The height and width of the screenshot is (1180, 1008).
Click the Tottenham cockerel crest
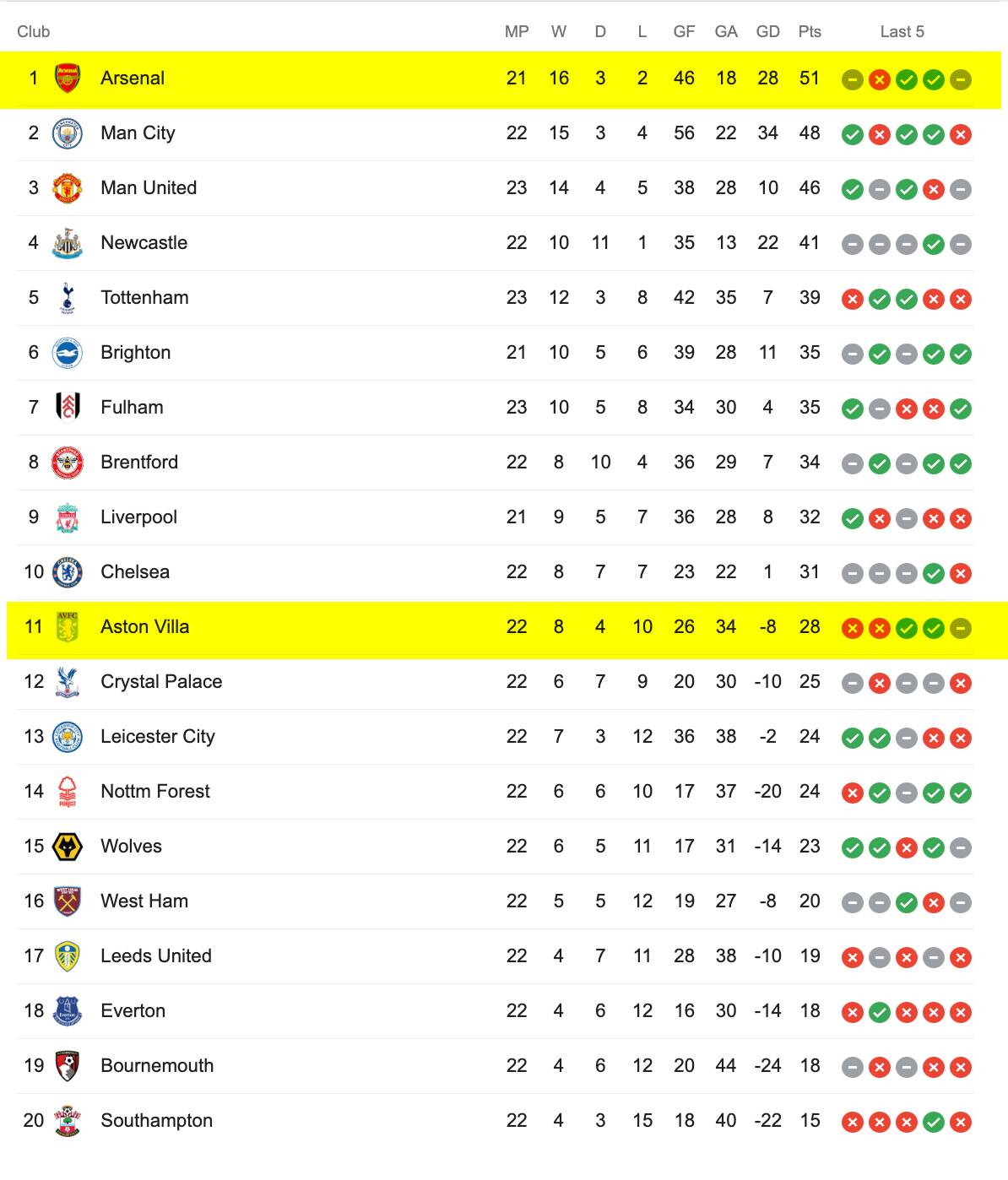68,298
